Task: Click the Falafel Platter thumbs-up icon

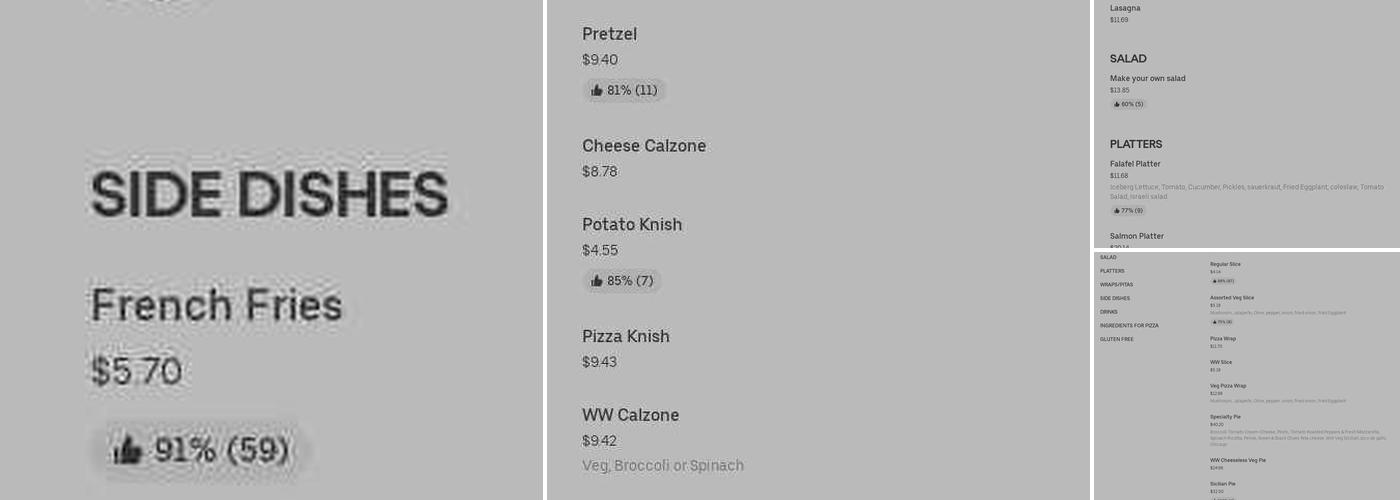Action: coord(1117,211)
